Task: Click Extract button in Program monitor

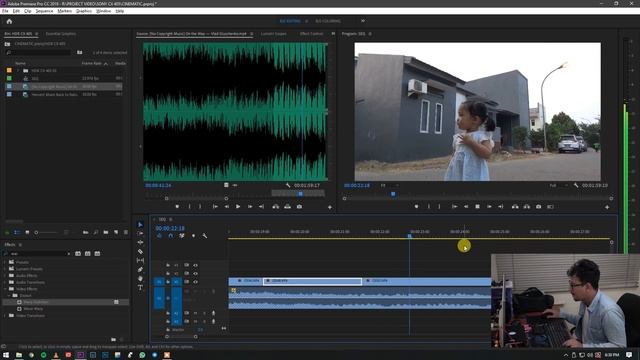Action: tap(527, 207)
